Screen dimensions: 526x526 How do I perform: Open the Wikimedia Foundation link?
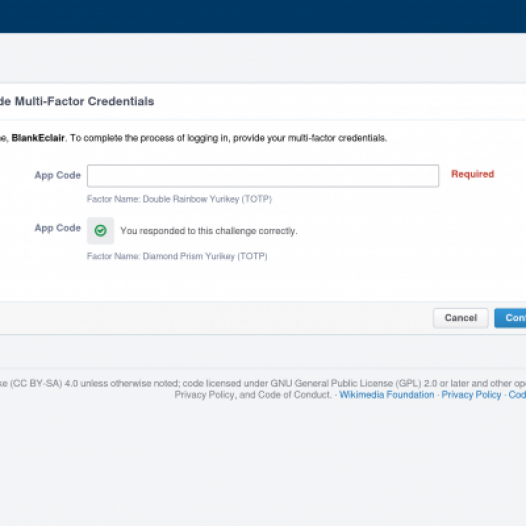pyautogui.click(x=386, y=394)
